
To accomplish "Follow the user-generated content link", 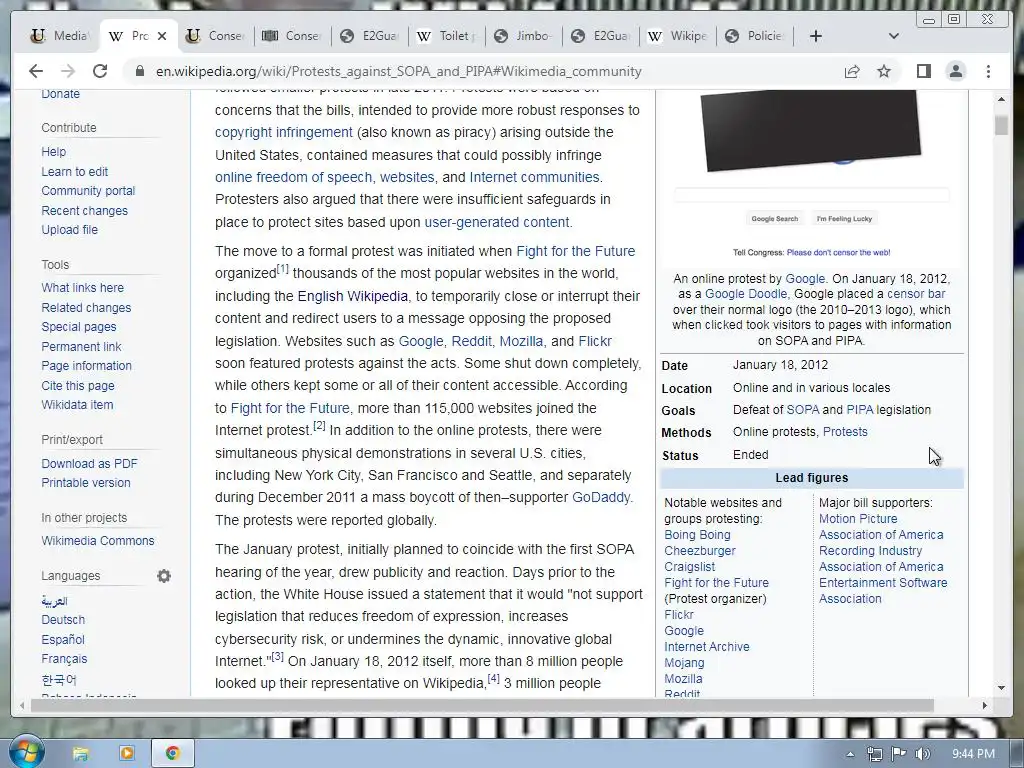I will tap(497, 222).
